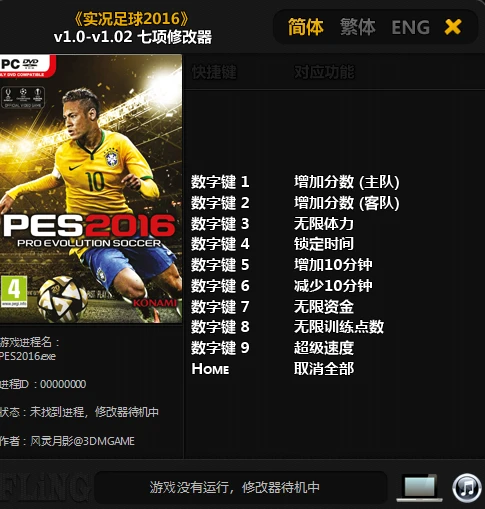Switch language to 繁体
Image resolution: width=485 pixels, height=509 pixels.
(x=358, y=27)
